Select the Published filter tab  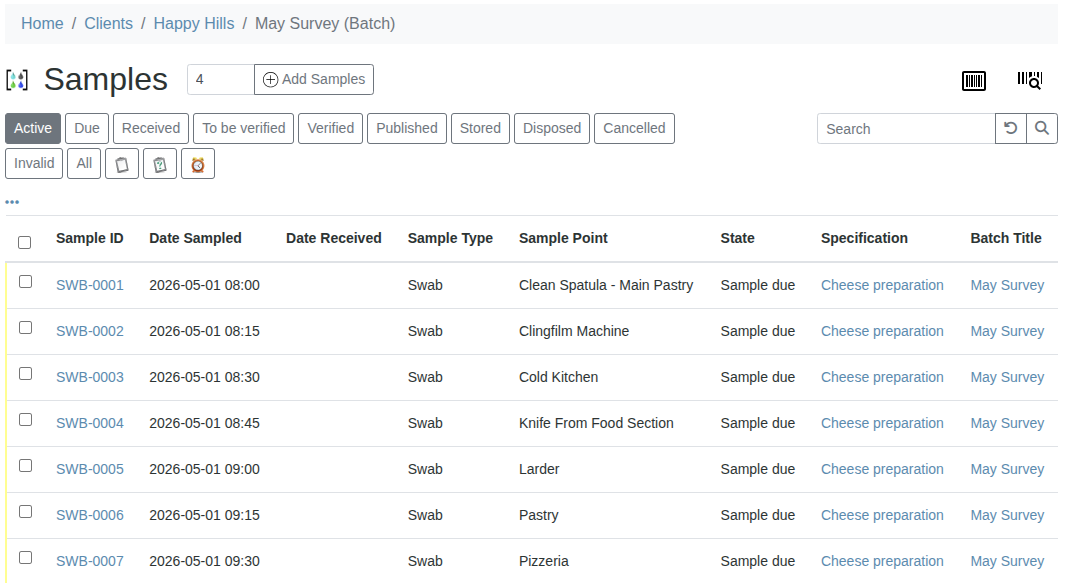[406, 128]
